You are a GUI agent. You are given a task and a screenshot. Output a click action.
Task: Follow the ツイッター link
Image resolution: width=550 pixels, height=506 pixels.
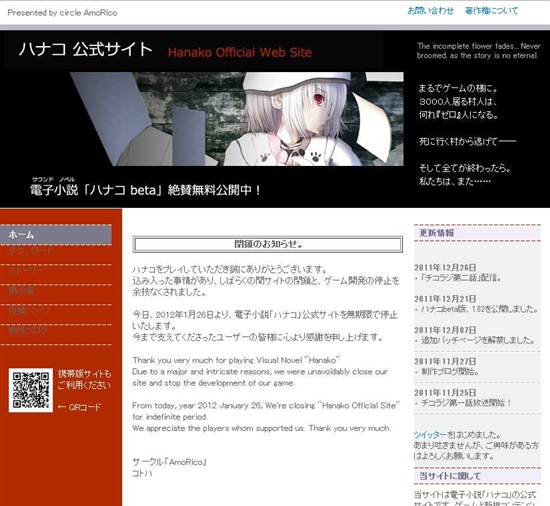(x=430, y=435)
